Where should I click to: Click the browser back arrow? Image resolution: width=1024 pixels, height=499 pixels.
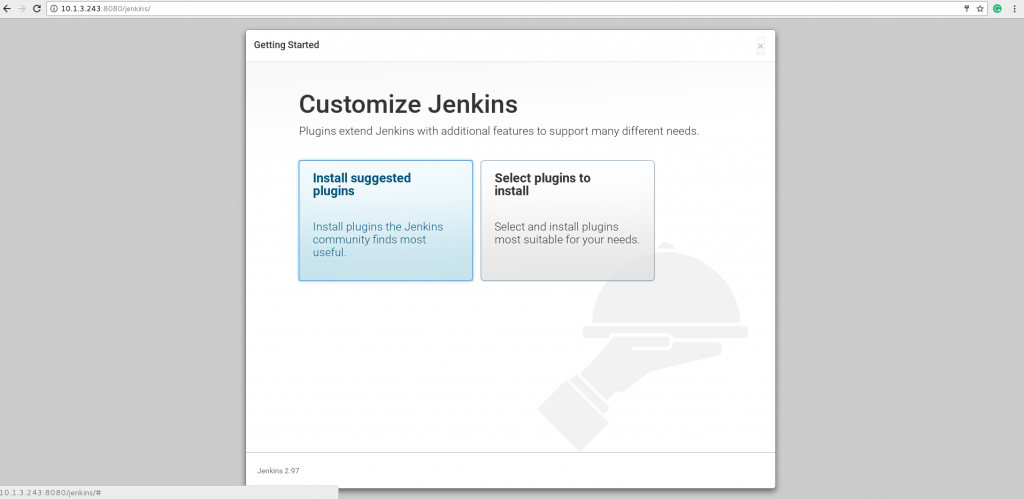point(7,8)
